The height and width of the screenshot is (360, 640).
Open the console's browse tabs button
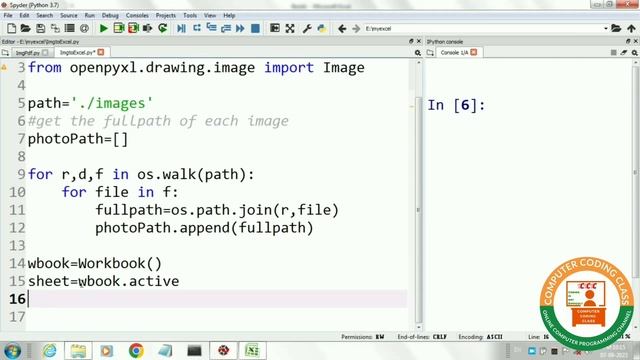pos(430,53)
